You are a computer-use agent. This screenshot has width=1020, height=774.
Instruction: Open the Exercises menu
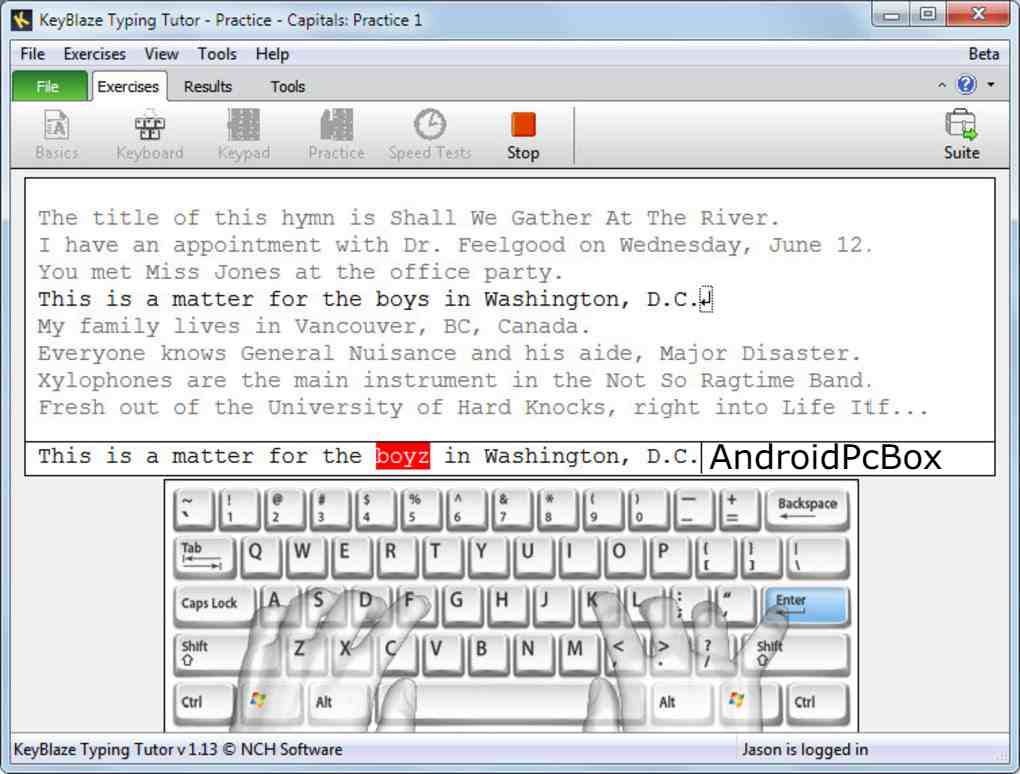click(94, 54)
